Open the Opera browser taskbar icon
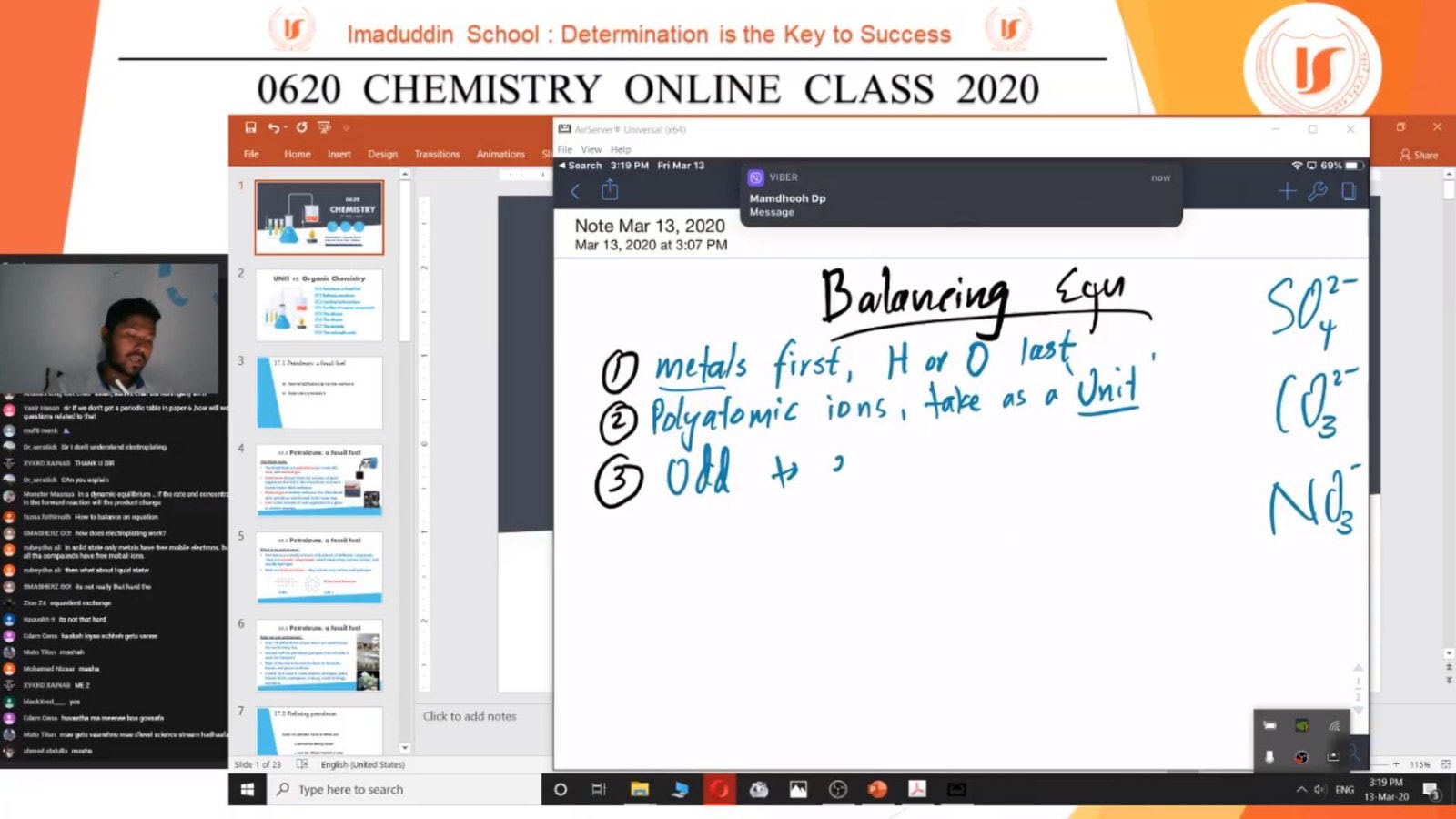This screenshot has height=819, width=1456. (719, 789)
